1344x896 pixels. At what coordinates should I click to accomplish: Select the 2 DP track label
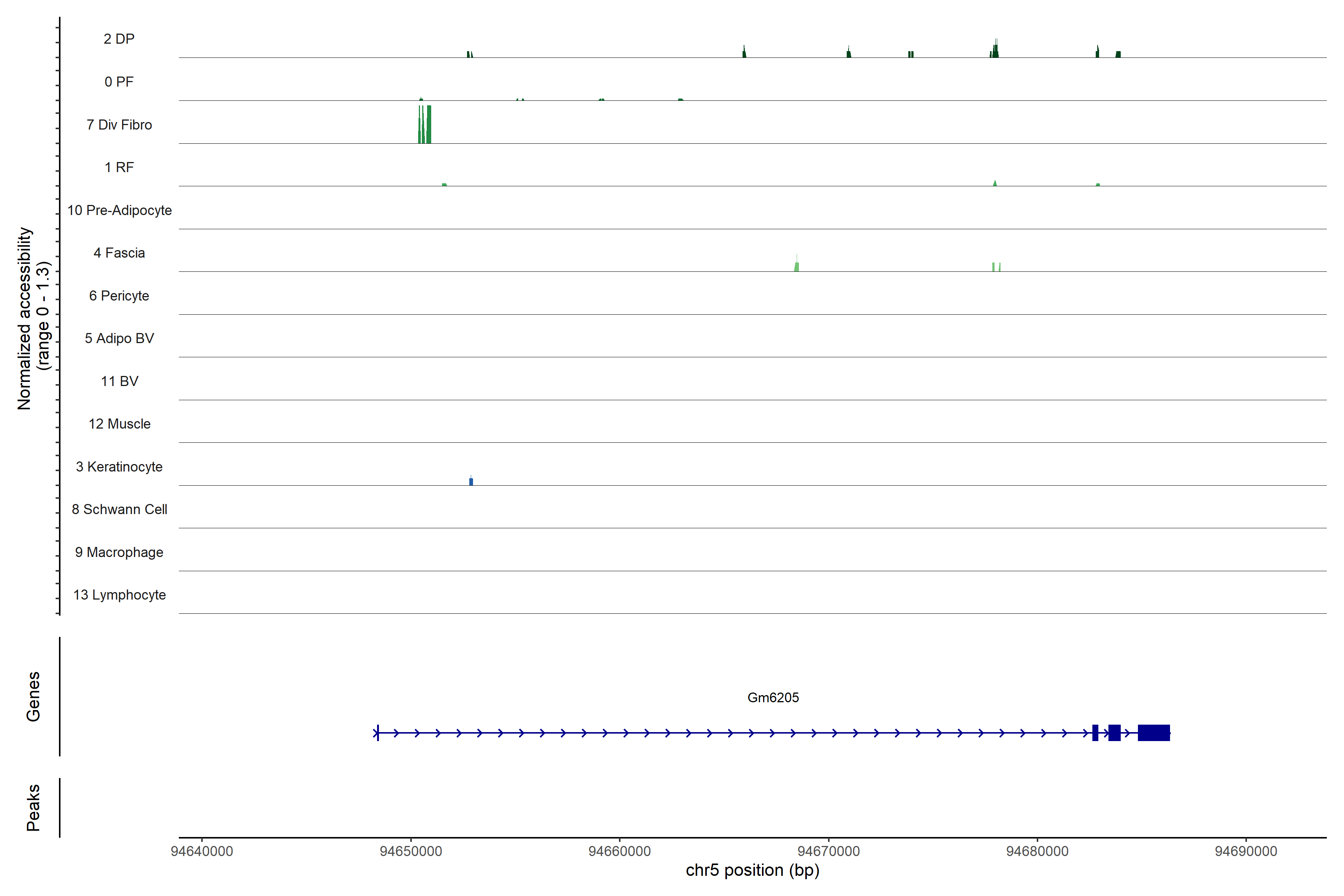tap(119, 39)
